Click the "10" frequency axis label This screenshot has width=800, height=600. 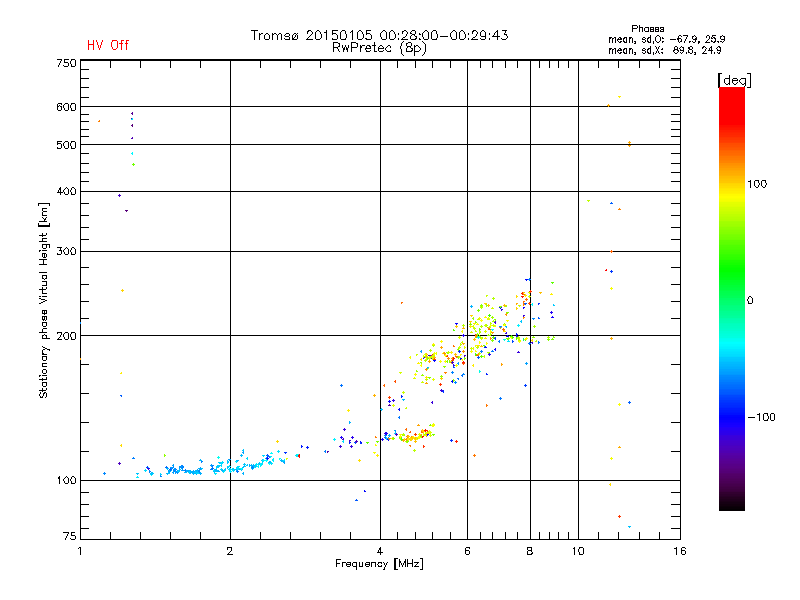coord(578,551)
